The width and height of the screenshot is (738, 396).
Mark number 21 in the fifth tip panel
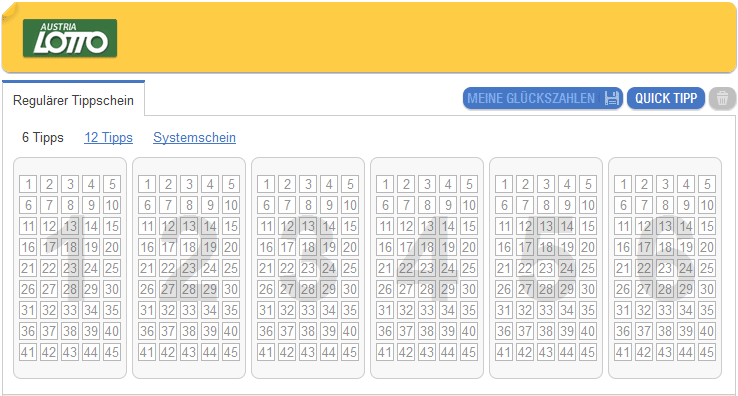pyautogui.click(x=504, y=268)
